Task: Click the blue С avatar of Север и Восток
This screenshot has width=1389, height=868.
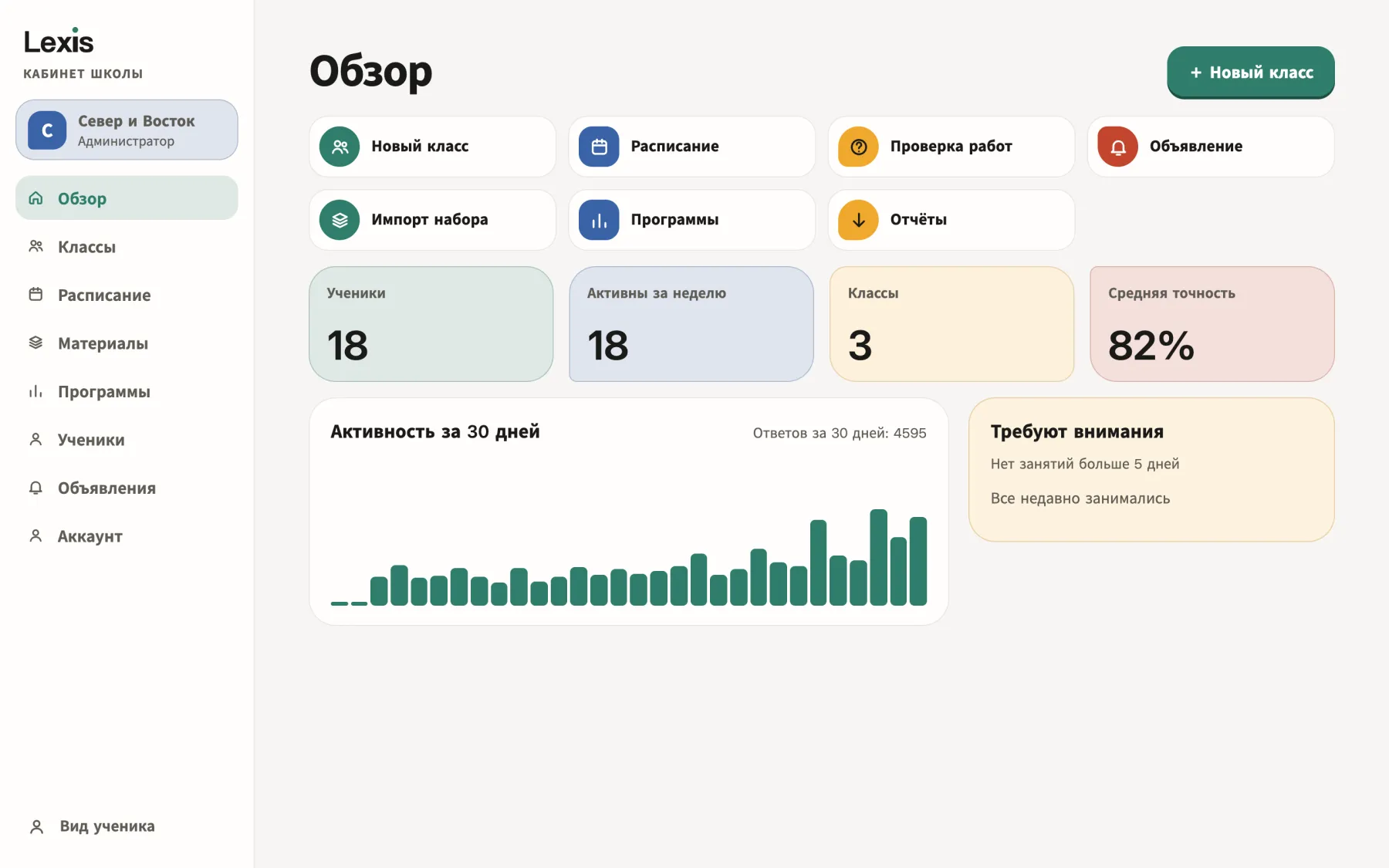Action: 47,130
